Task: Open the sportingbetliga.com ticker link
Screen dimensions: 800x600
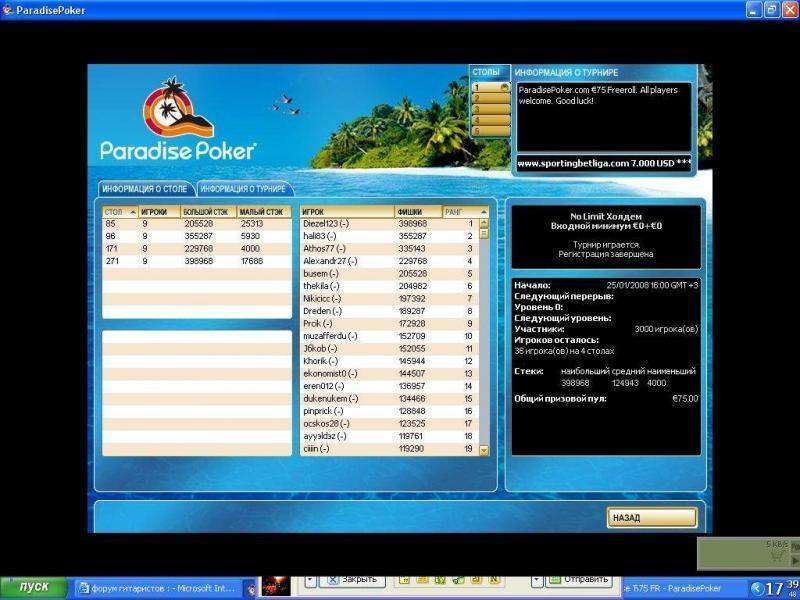Action: tap(604, 163)
